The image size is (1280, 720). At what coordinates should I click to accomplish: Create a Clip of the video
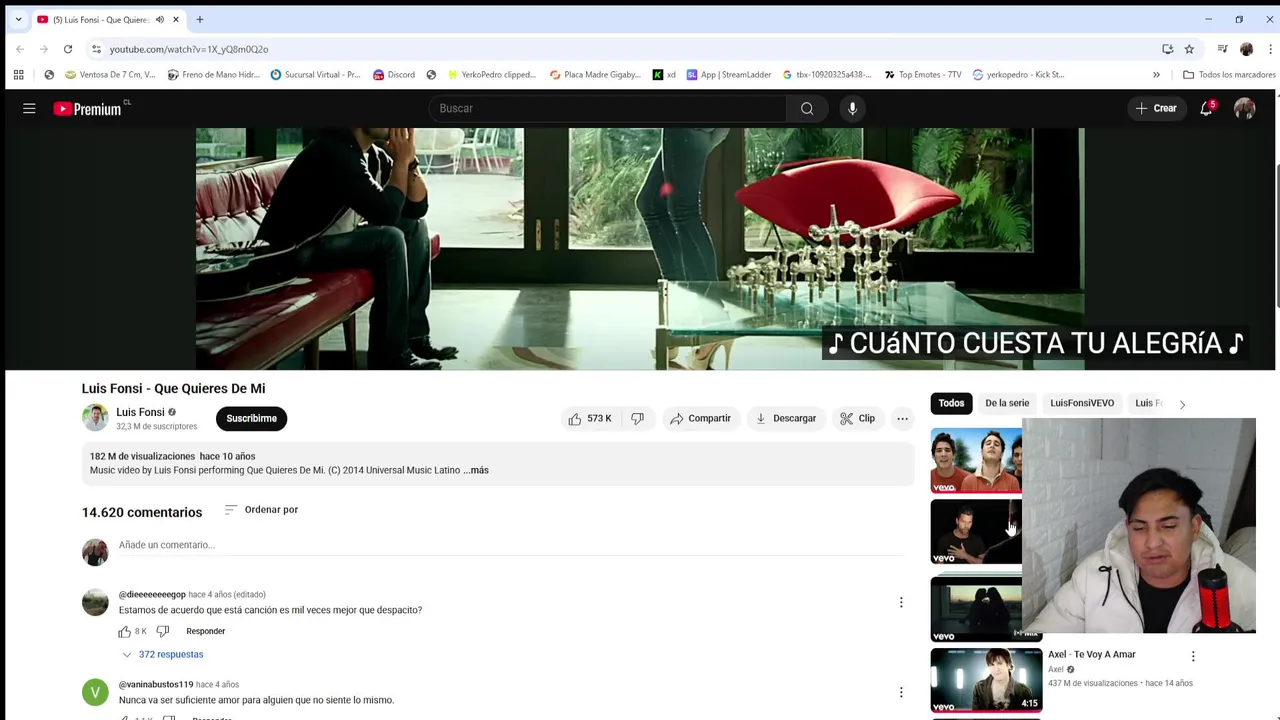857,418
